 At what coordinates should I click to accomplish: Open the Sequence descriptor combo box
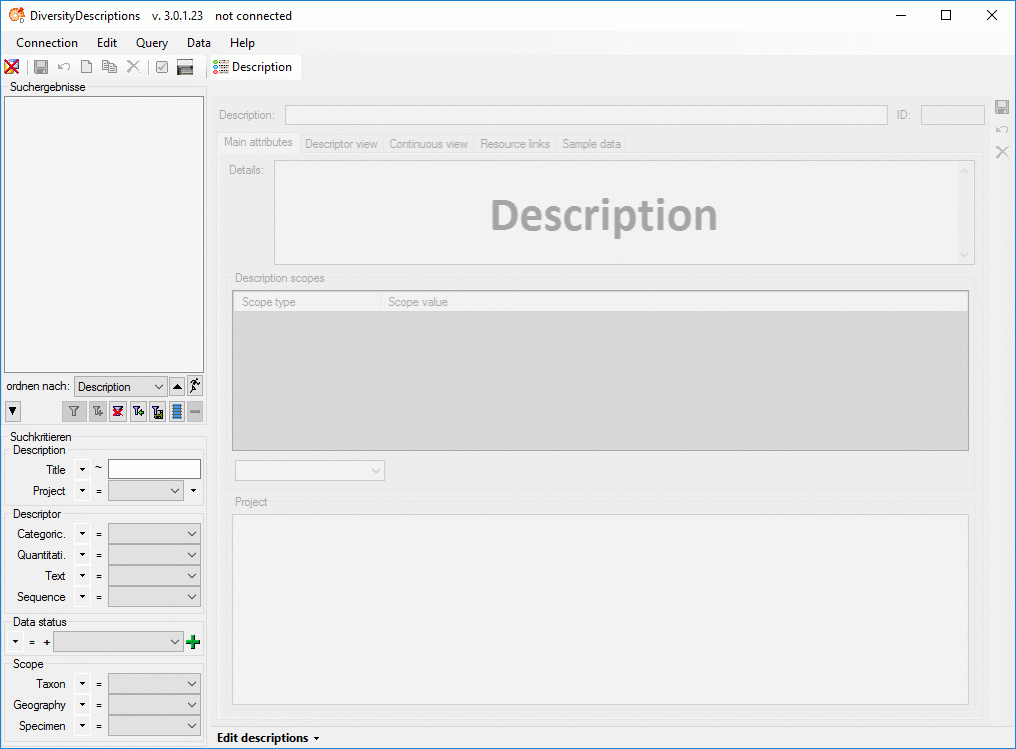click(154, 597)
